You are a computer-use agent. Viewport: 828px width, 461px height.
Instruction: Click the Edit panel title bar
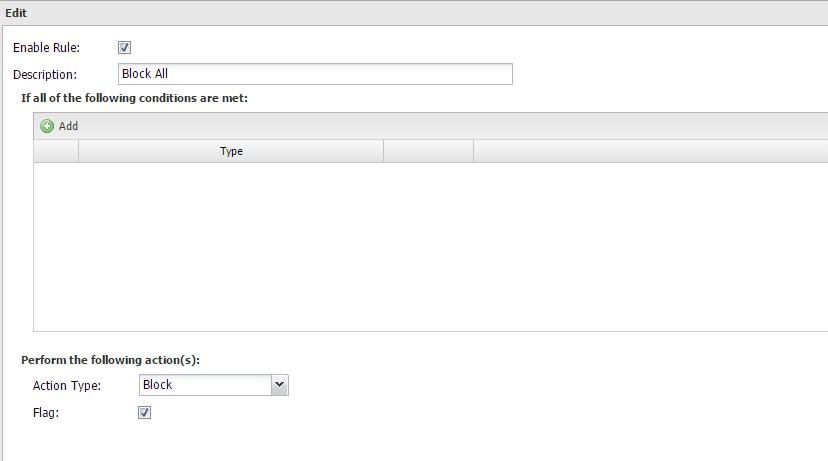pos(400,12)
